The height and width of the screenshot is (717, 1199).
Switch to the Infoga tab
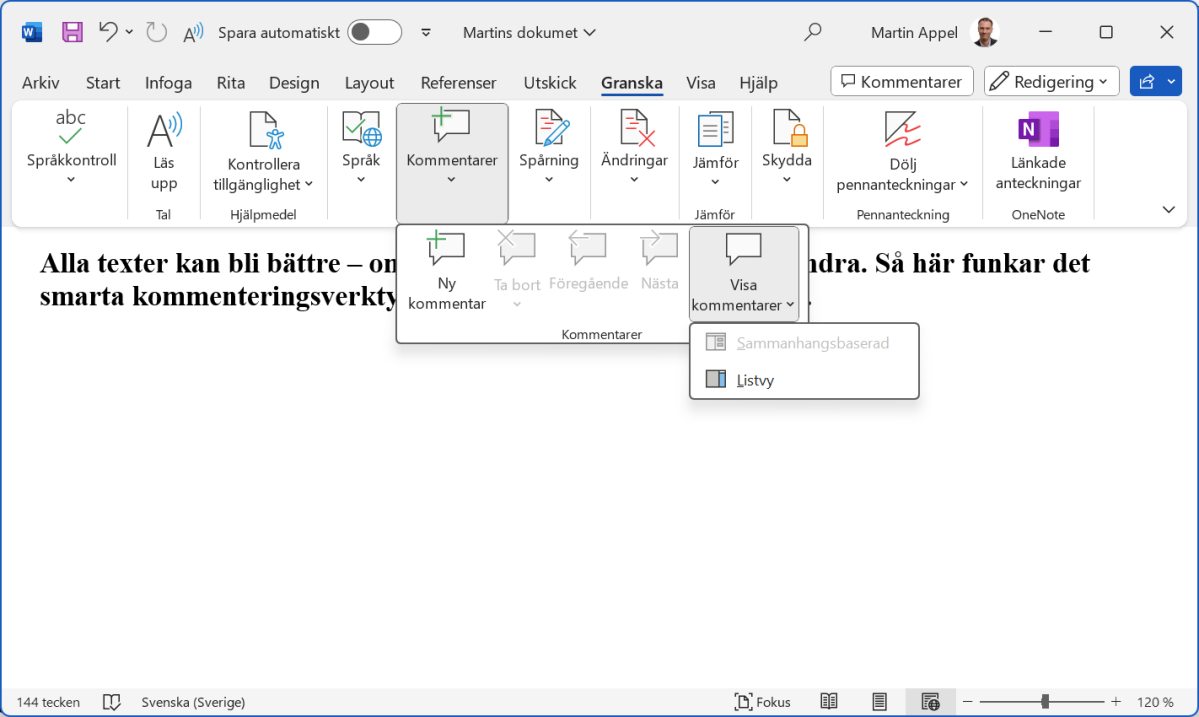click(x=168, y=83)
